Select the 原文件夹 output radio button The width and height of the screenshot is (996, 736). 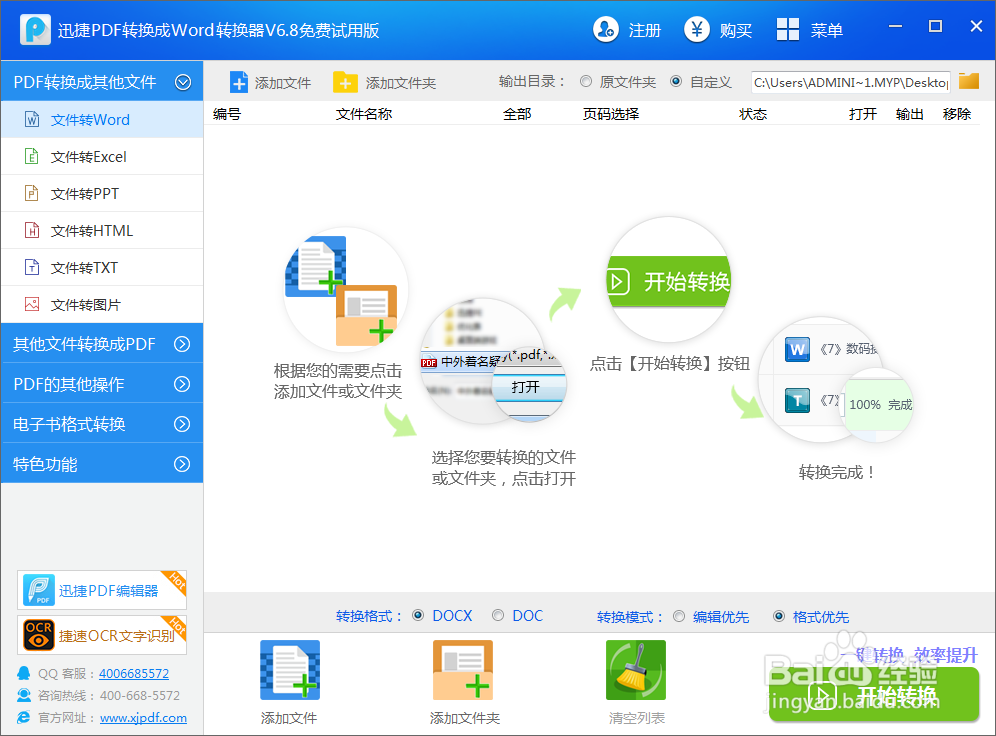coord(586,81)
